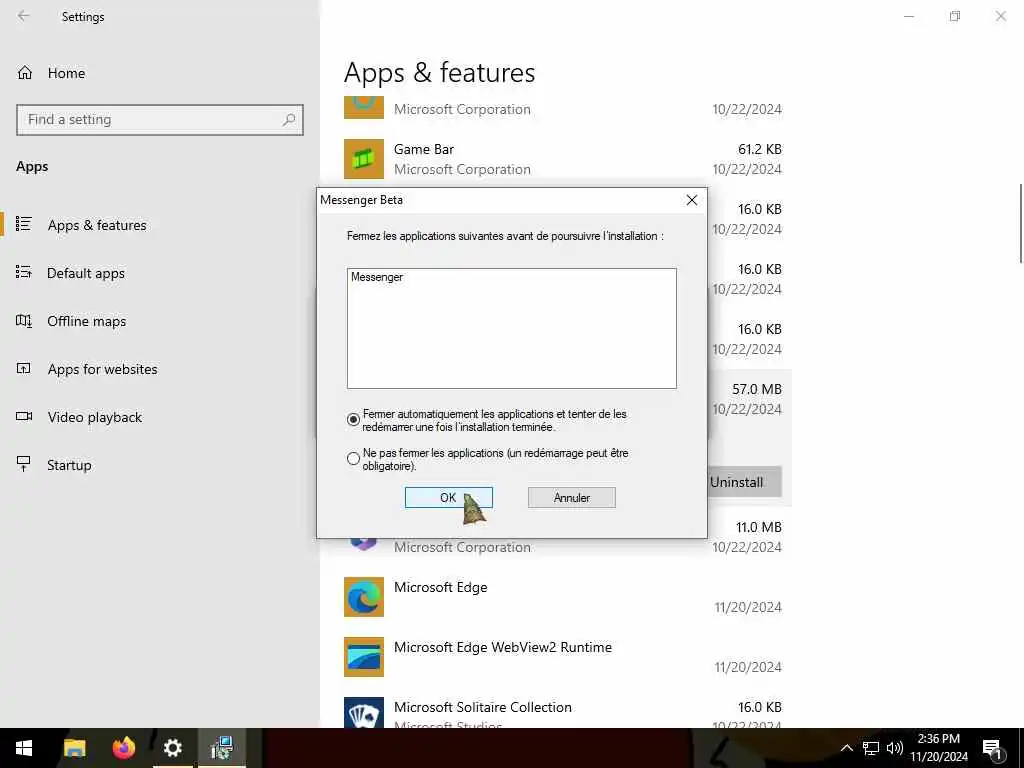Click the Solitaire Collection cards icon
Image resolution: width=1024 pixels, height=768 pixels.
coord(364,712)
